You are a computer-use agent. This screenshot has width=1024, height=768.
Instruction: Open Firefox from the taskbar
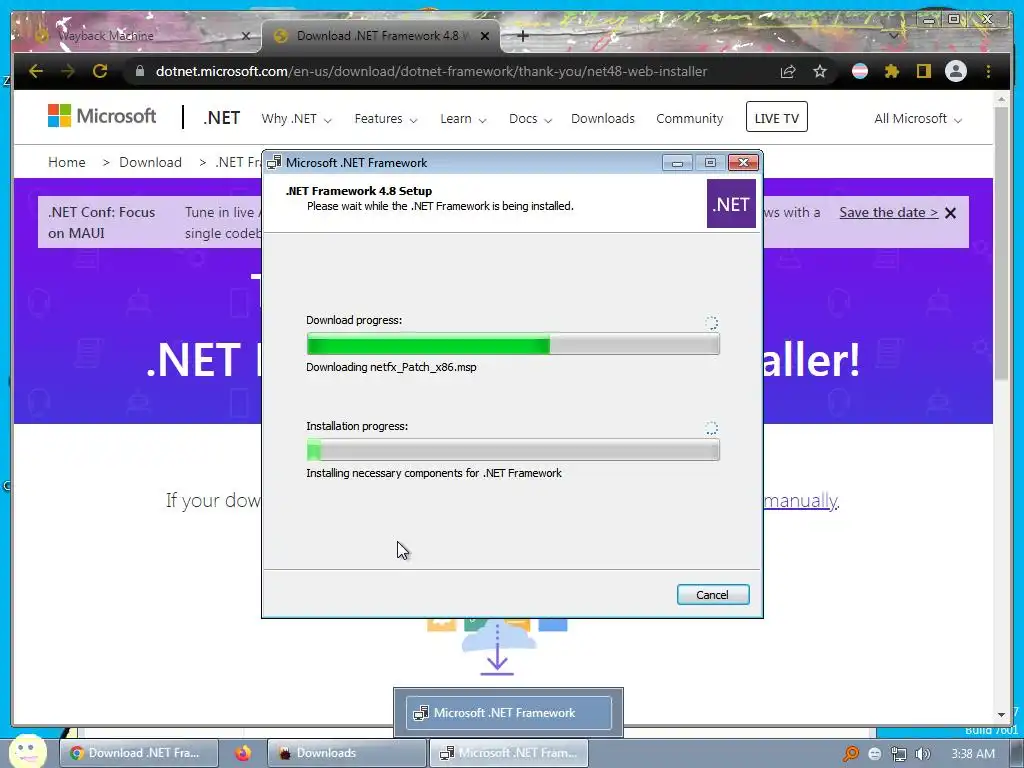(243, 753)
